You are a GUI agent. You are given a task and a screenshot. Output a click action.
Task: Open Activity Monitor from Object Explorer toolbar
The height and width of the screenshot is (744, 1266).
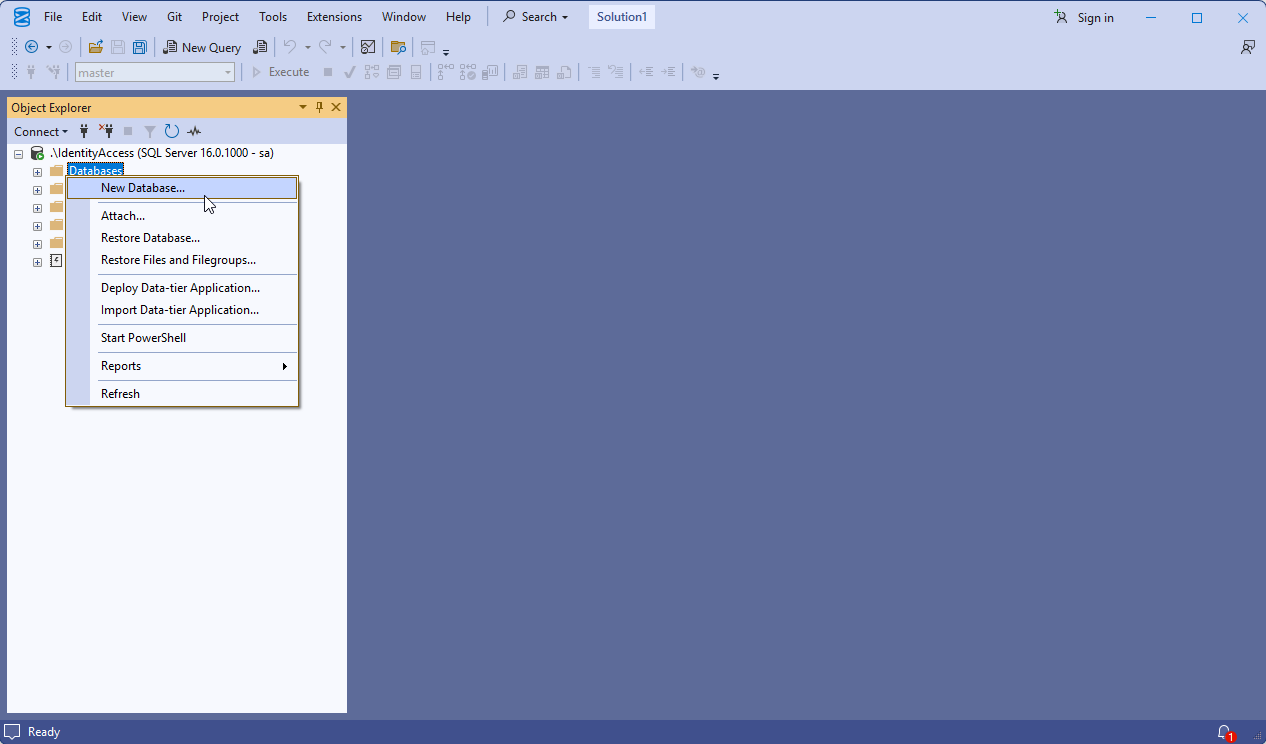[x=194, y=131]
